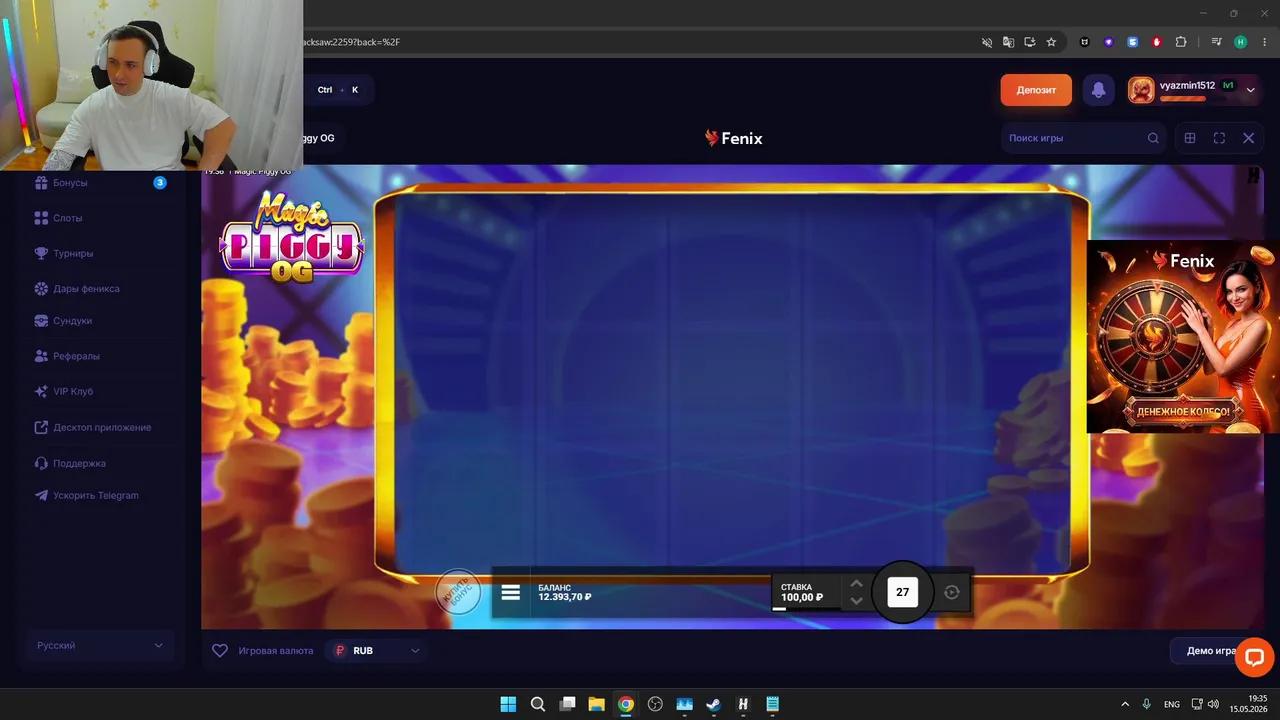Open Windows taskbar search
The image size is (1280, 720).
point(537,704)
